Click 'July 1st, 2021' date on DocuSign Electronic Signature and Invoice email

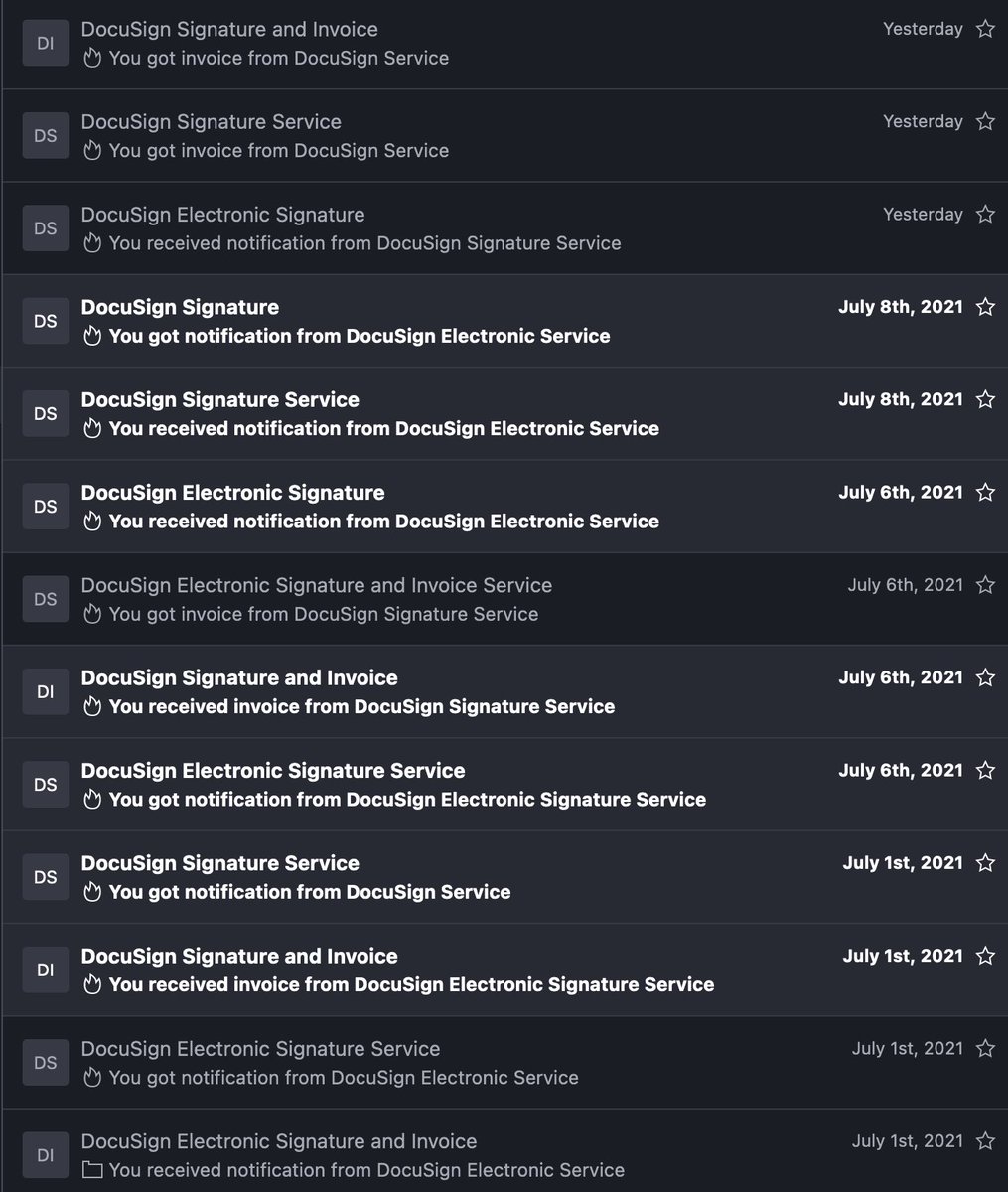tap(908, 1140)
